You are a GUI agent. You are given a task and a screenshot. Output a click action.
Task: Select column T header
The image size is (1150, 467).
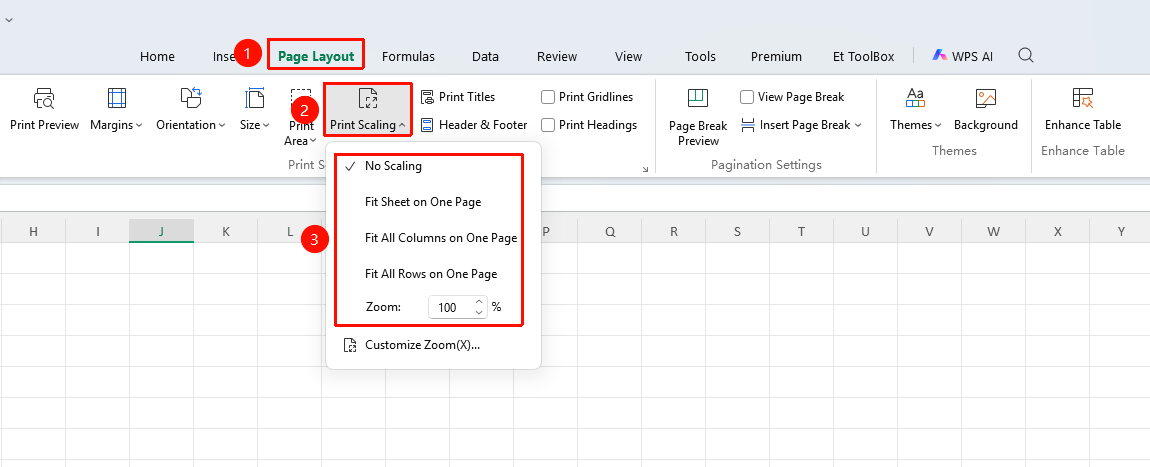pos(802,231)
